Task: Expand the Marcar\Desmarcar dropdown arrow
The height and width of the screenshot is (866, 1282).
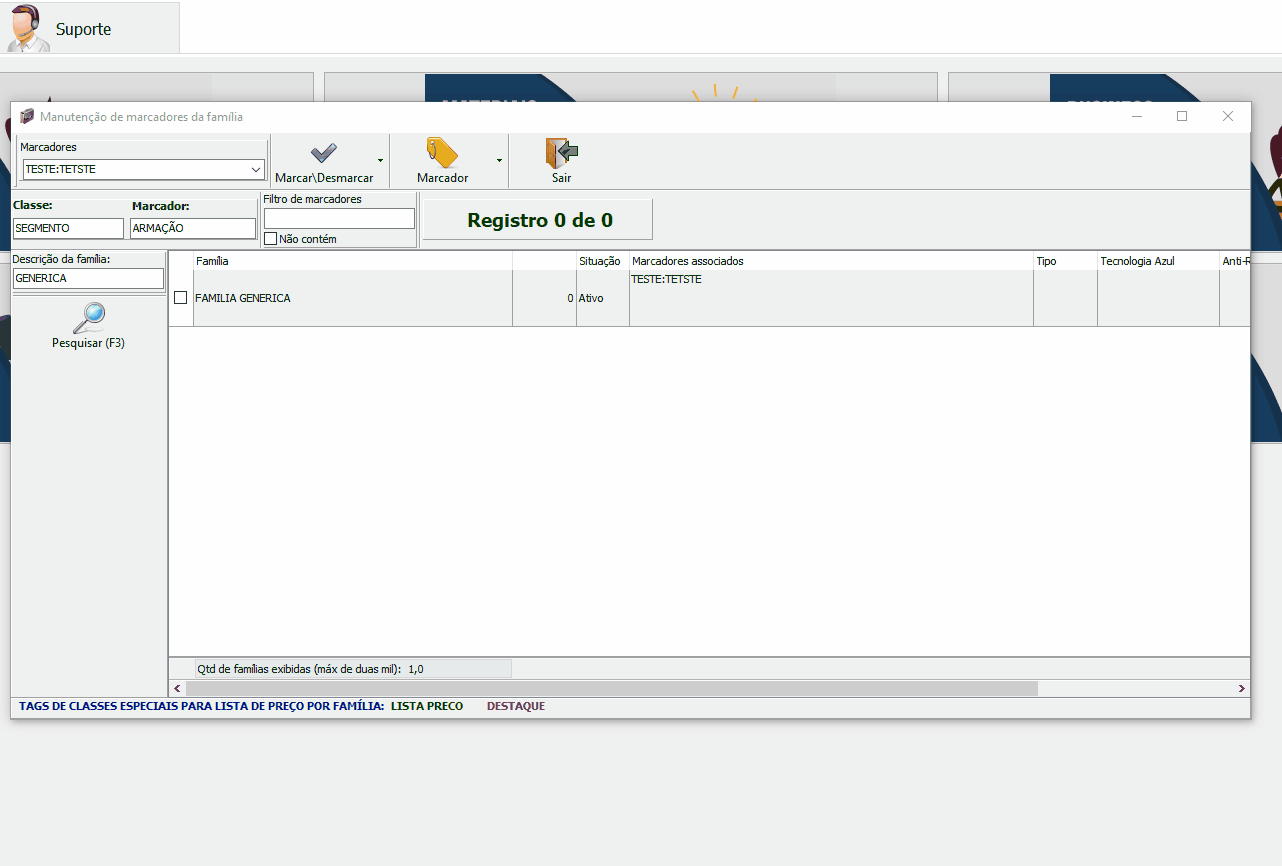Action: (x=380, y=161)
